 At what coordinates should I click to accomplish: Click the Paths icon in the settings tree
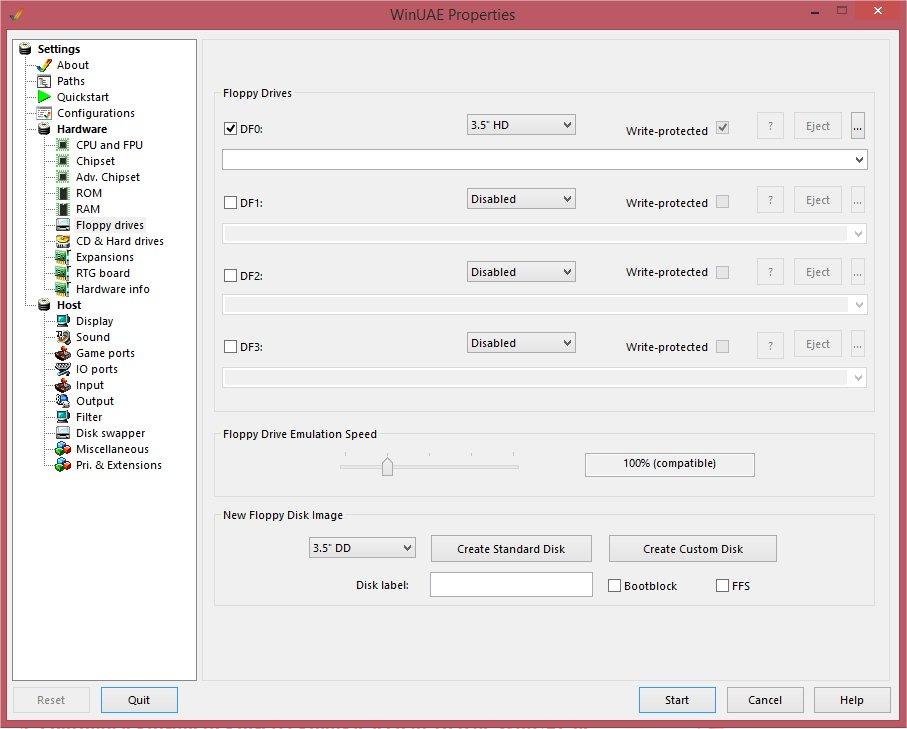point(44,81)
